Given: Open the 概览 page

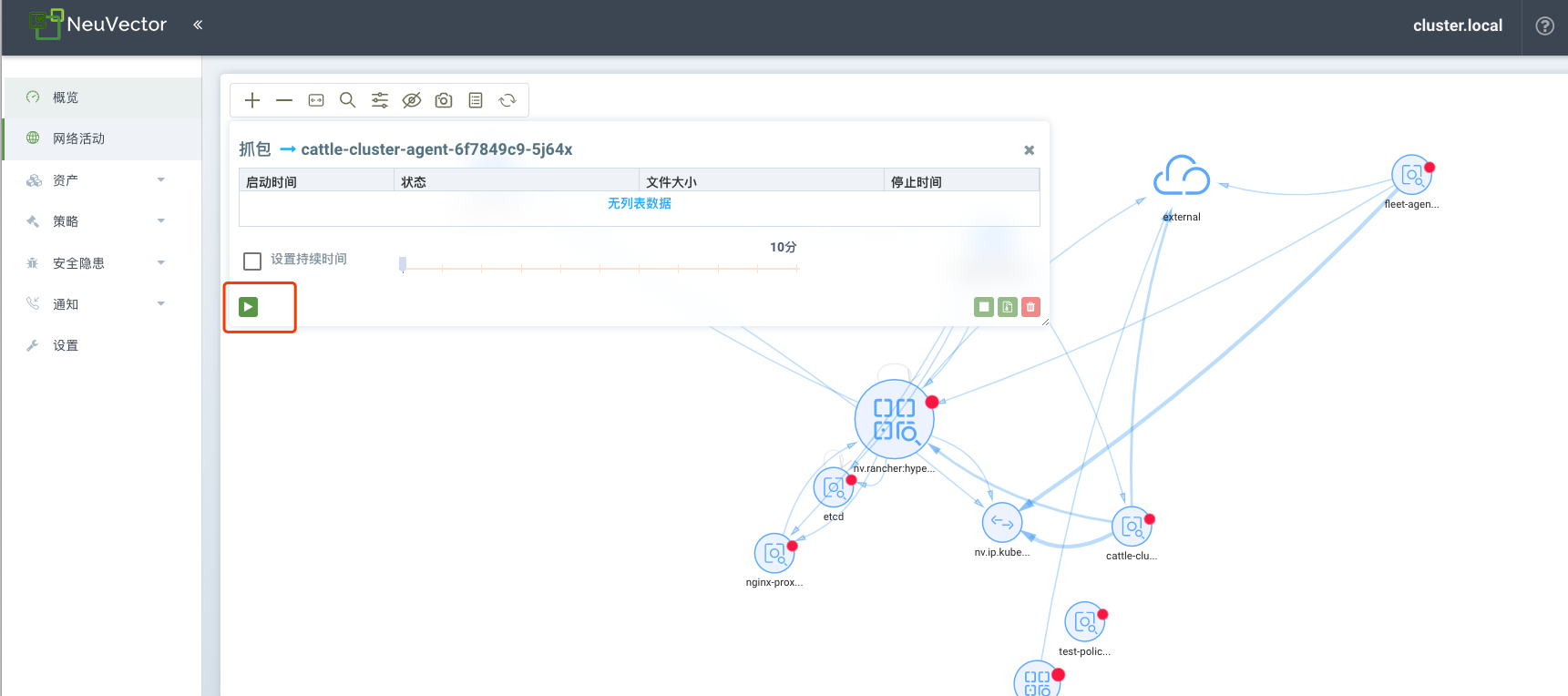Looking at the screenshot, I should coord(66,97).
